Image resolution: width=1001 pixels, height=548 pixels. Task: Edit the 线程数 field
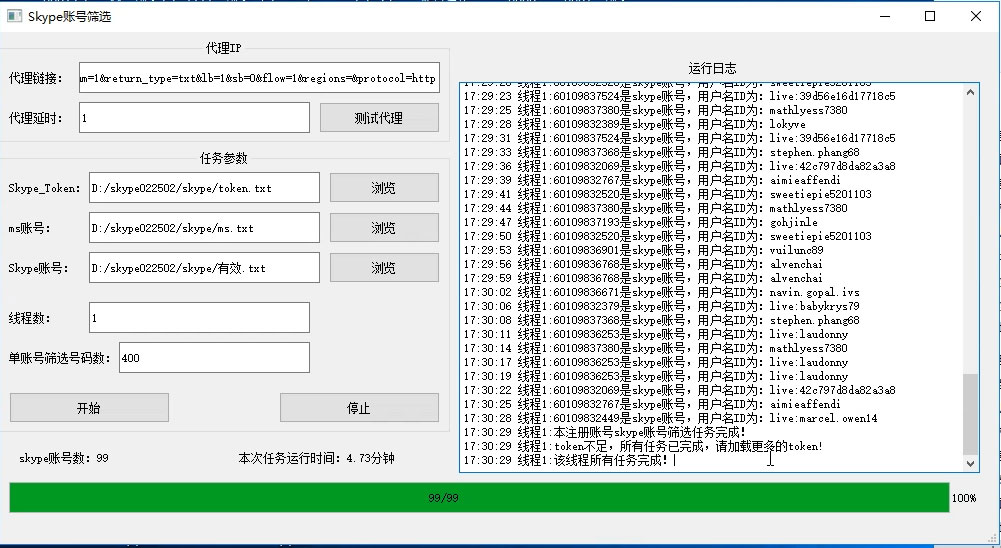tap(199, 317)
